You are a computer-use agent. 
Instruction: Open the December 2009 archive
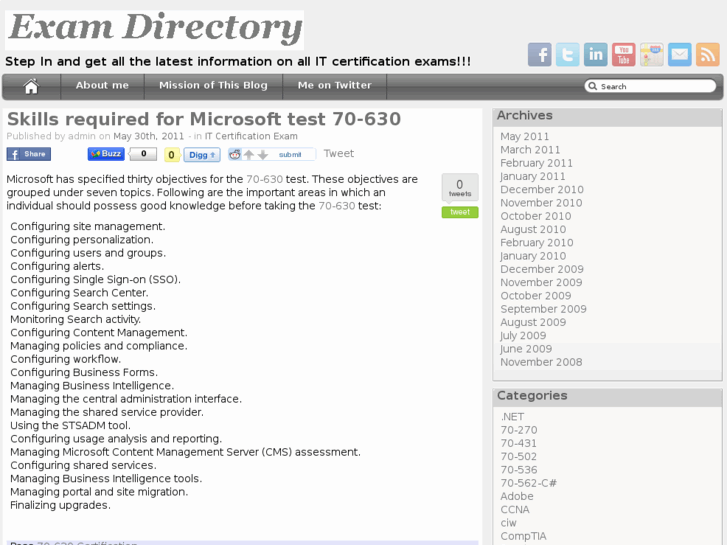tap(542, 269)
